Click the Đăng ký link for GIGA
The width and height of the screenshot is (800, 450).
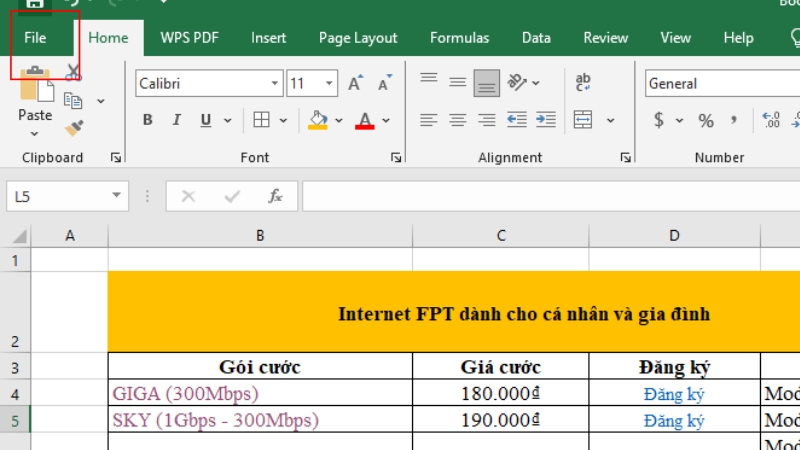[674, 394]
